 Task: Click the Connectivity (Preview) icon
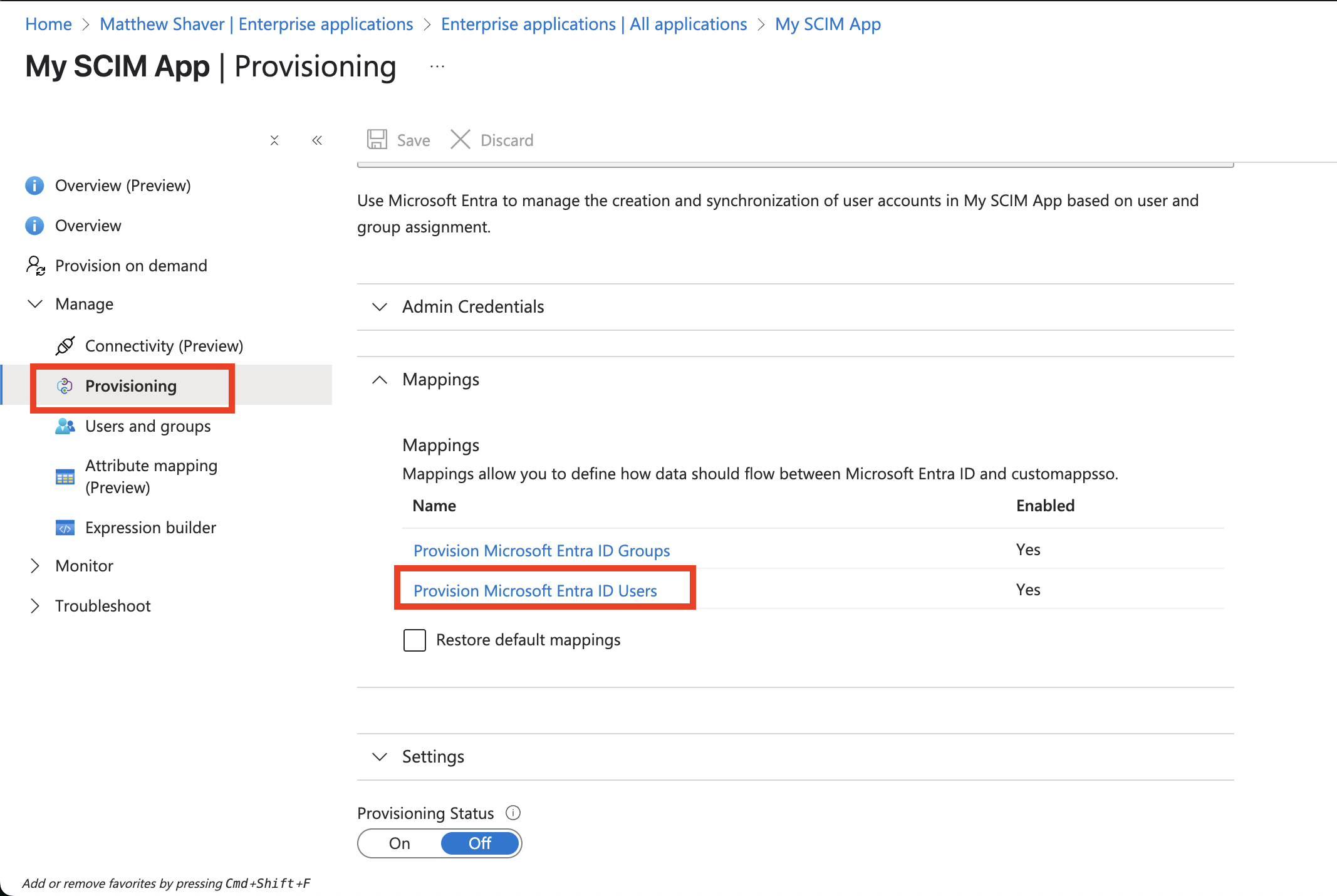pyautogui.click(x=65, y=345)
